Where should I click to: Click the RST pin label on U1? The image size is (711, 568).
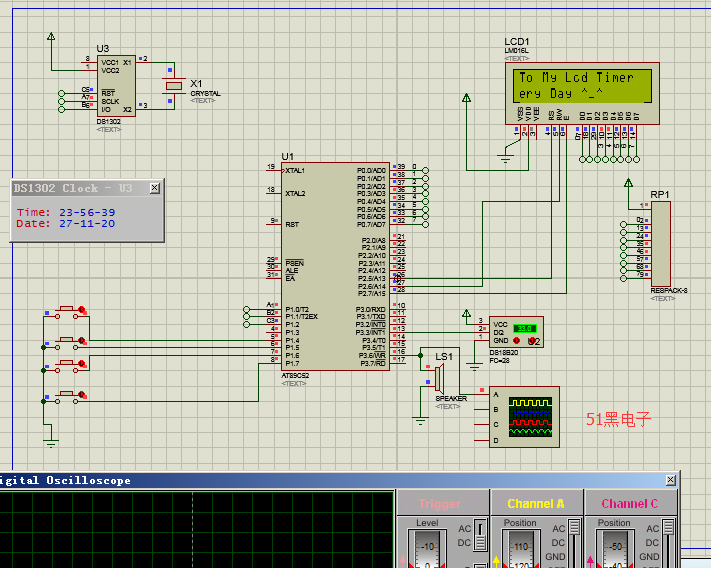[292, 224]
